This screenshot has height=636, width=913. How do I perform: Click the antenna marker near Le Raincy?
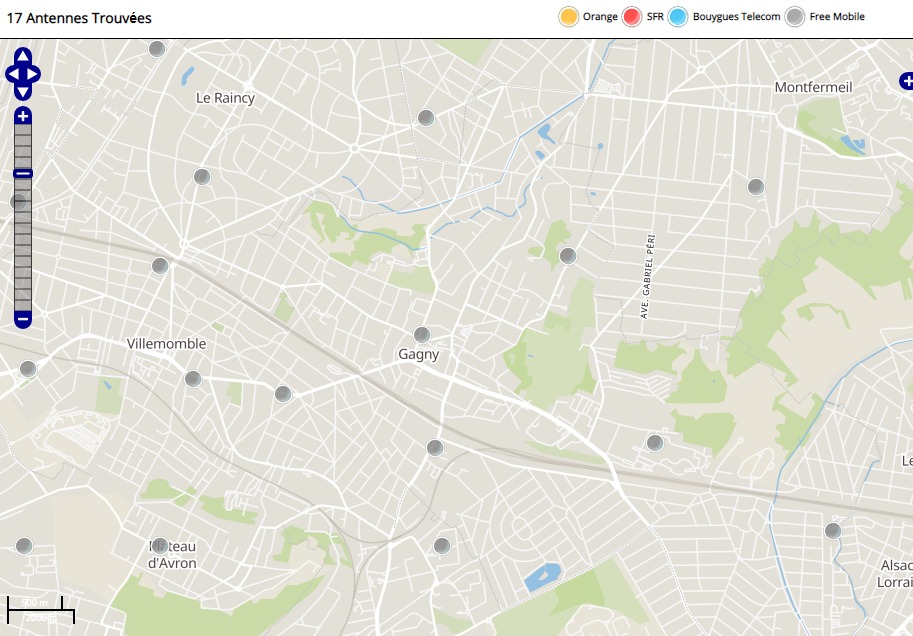[202, 177]
